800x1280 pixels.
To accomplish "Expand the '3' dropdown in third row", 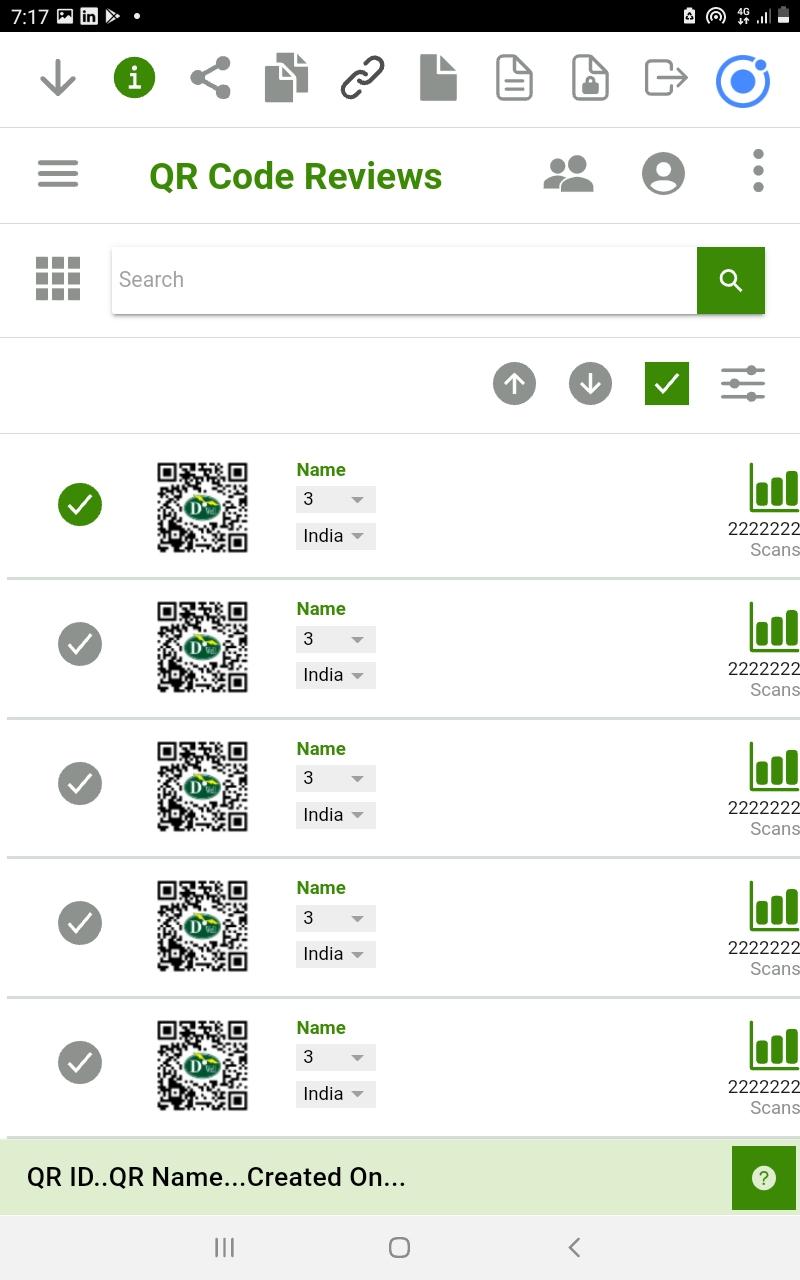I will [336, 778].
